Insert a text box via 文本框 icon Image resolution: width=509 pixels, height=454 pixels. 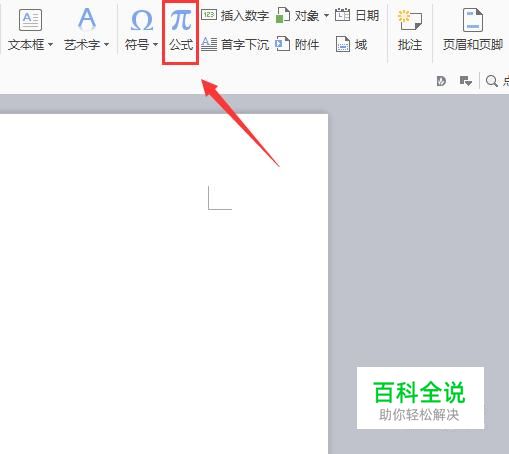tap(30, 20)
